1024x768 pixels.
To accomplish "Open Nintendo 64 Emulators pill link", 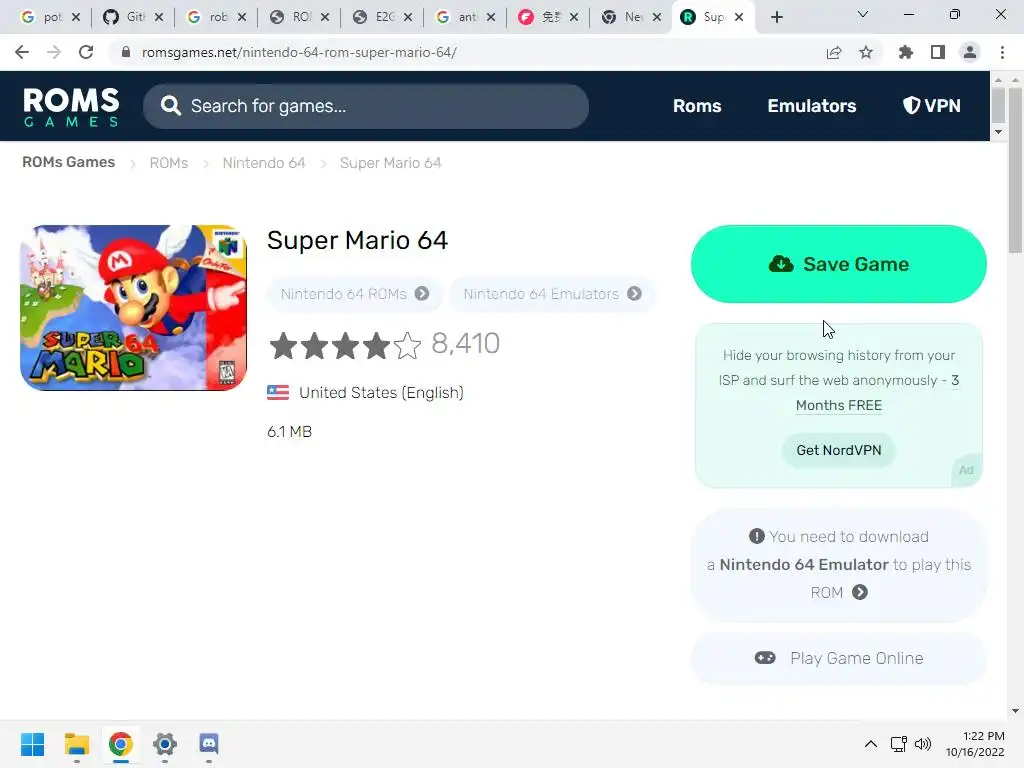I will tap(552, 294).
